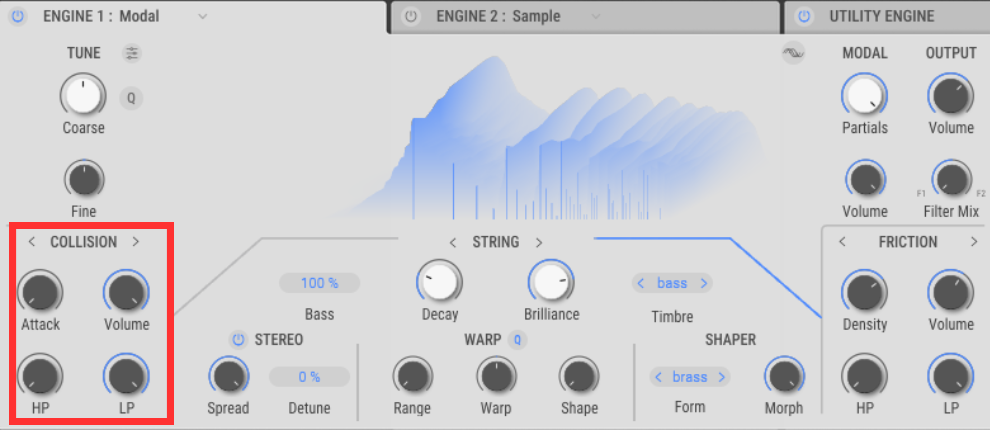Click the Collision HP knob
Image resolution: width=990 pixels, height=430 pixels.
click(x=40, y=376)
